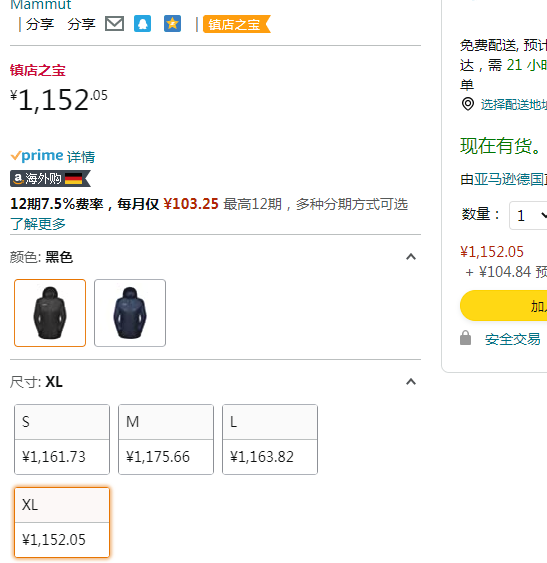
Task: Click the 颜色: 黑色 label
Action: pyautogui.click(x=41, y=257)
